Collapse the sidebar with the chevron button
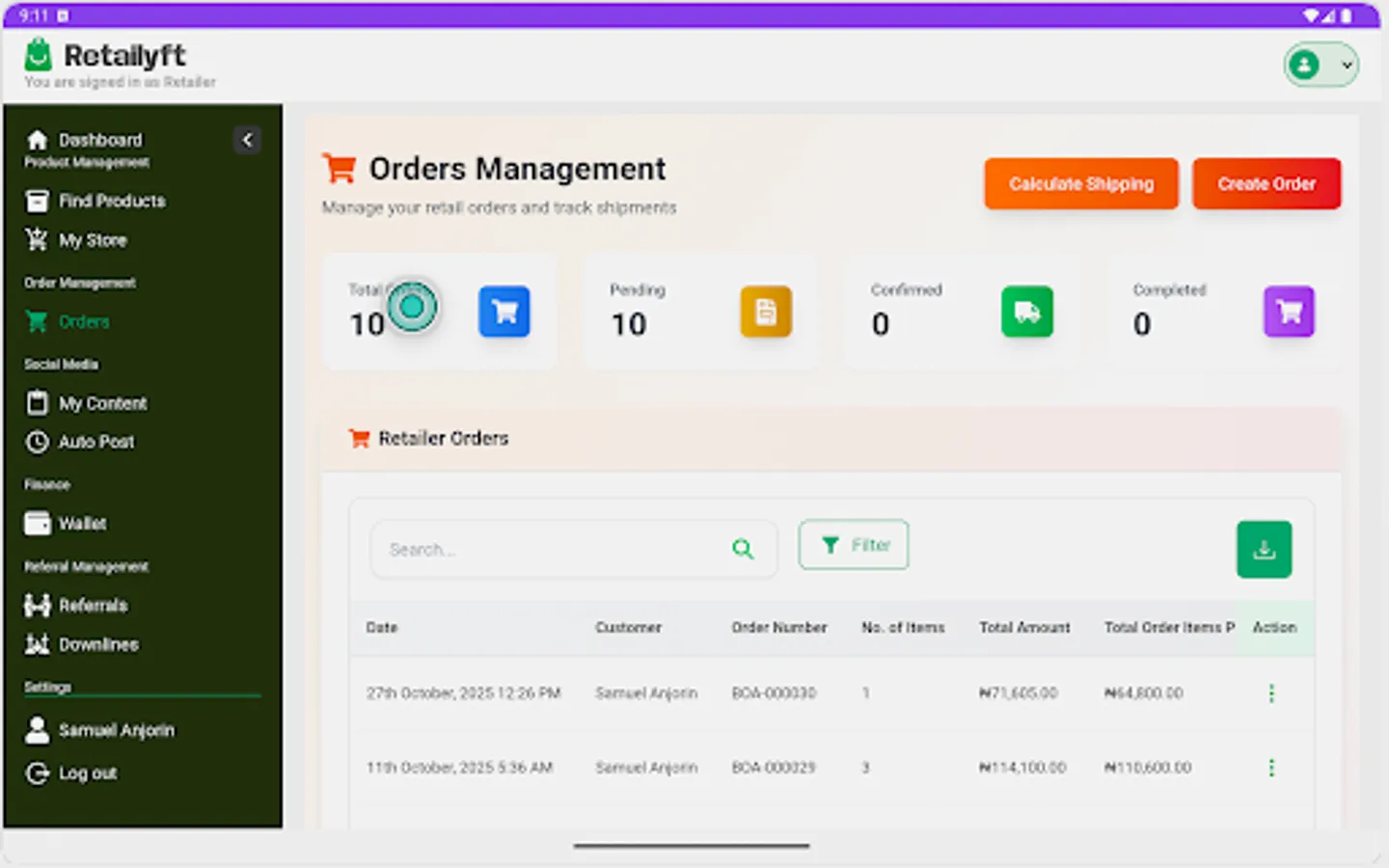The height and width of the screenshot is (868, 1389). (247, 141)
